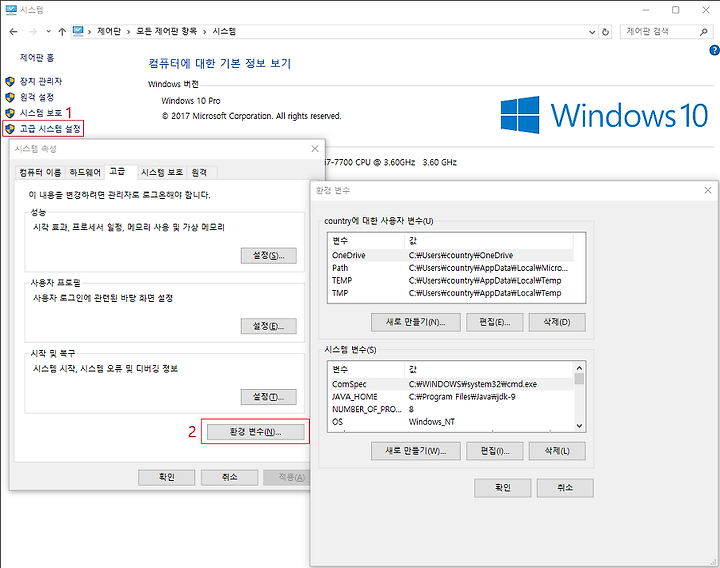The width and height of the screenshot is (720, 568).
Task: Open 장치 관리자 in the sidebar
Action: point(40,81)
